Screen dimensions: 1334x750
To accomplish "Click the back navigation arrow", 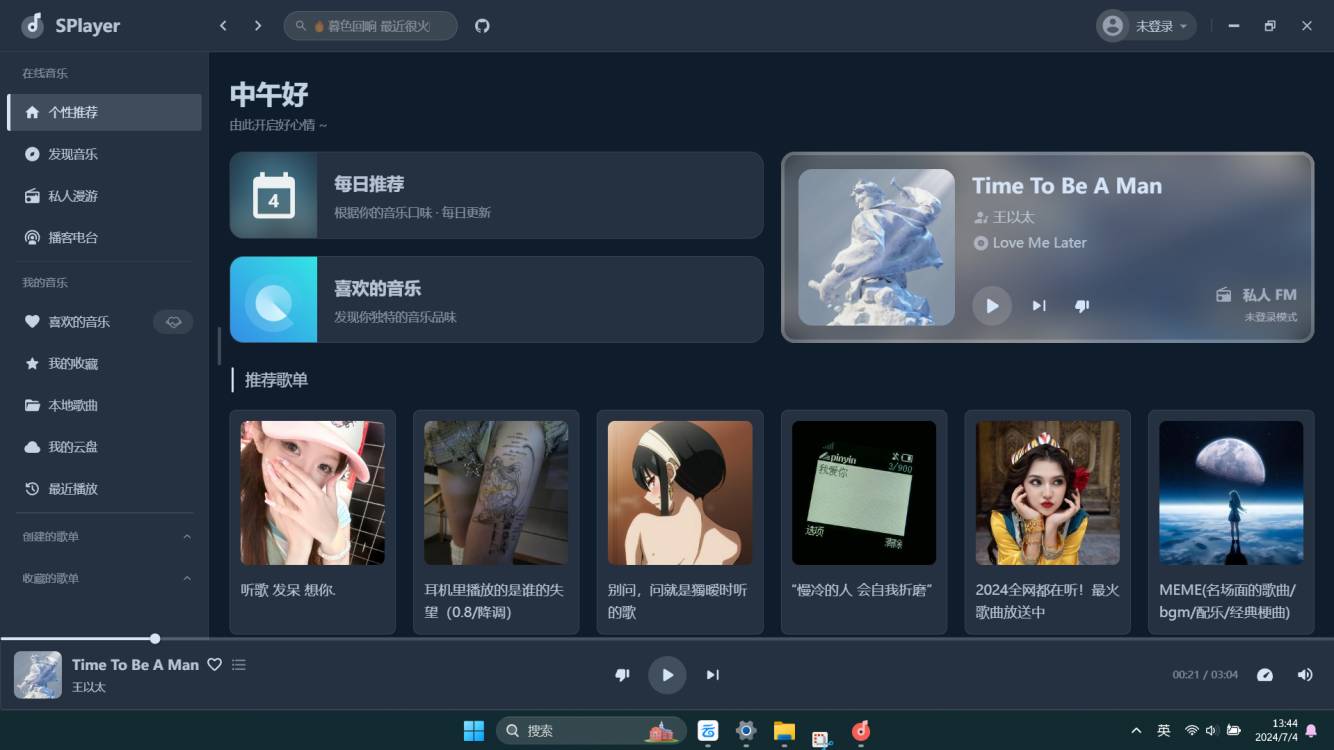I will (223, 26).
